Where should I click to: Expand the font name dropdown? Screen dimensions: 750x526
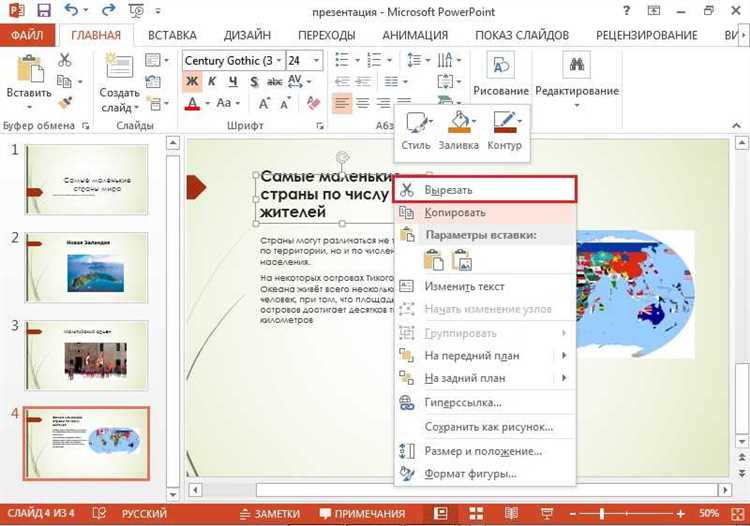pyautogui.click(x=279, y=61)
